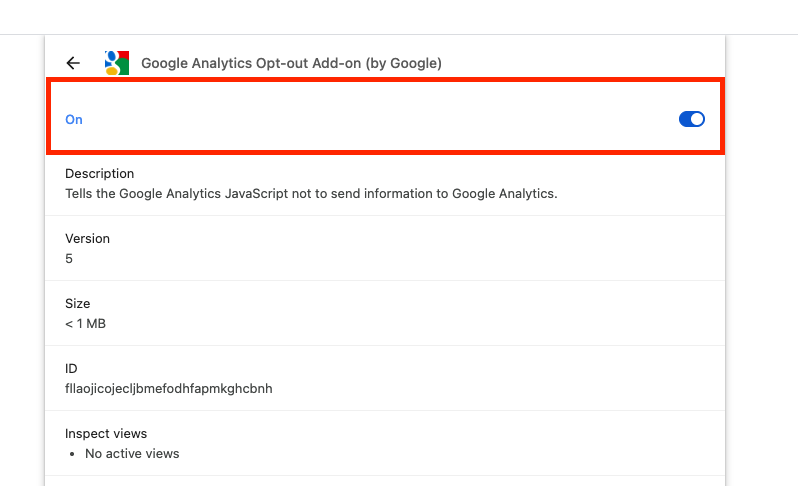Click the Google Analytics Opt-out extension logo
The image size is (798, 486).
click(117, 63)
